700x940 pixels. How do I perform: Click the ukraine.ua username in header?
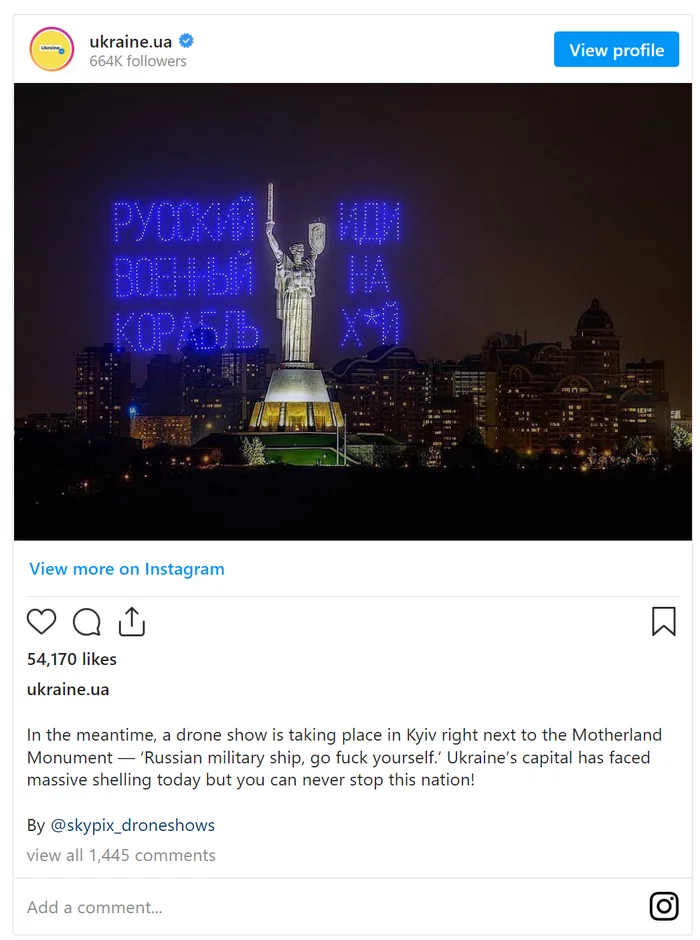point(131,41)
